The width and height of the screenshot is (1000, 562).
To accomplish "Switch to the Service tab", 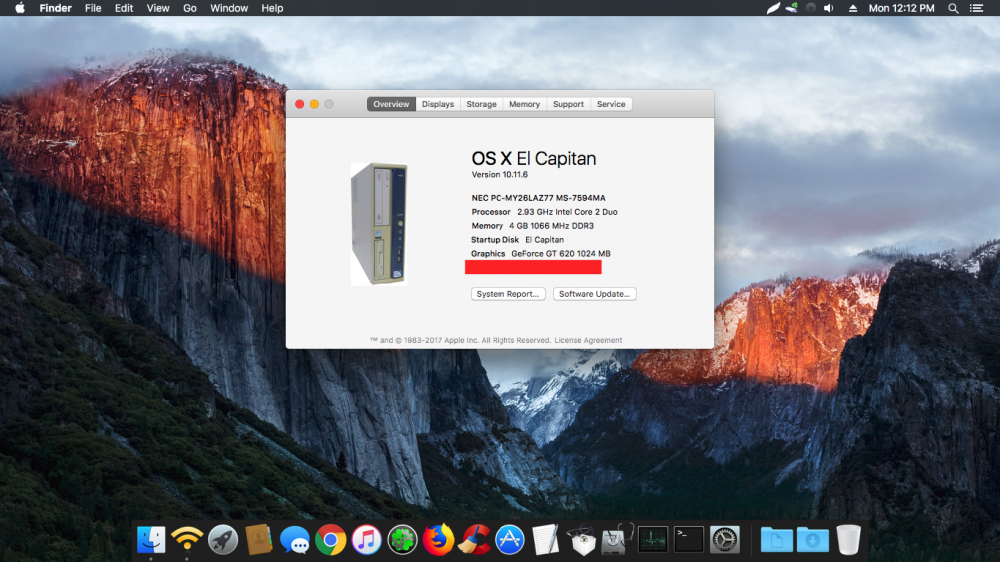I will [x=611, y=104].
